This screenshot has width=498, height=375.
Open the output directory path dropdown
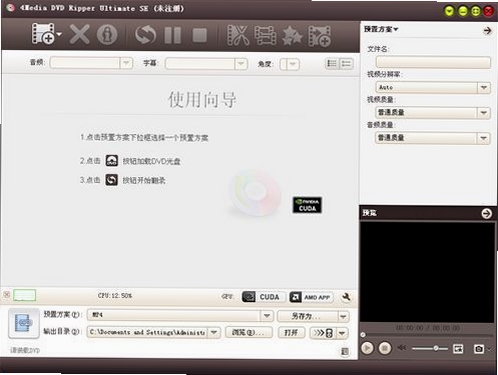tap(214, 332)
